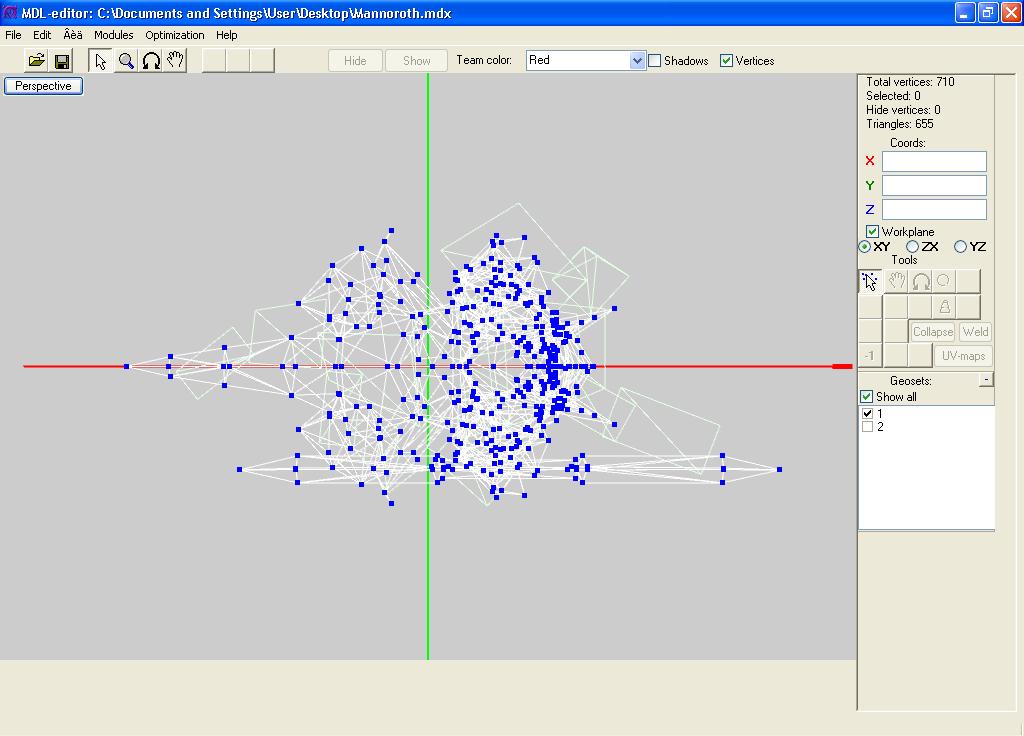
Task: Open the Optimization menu
Action: tap(174, 35)
